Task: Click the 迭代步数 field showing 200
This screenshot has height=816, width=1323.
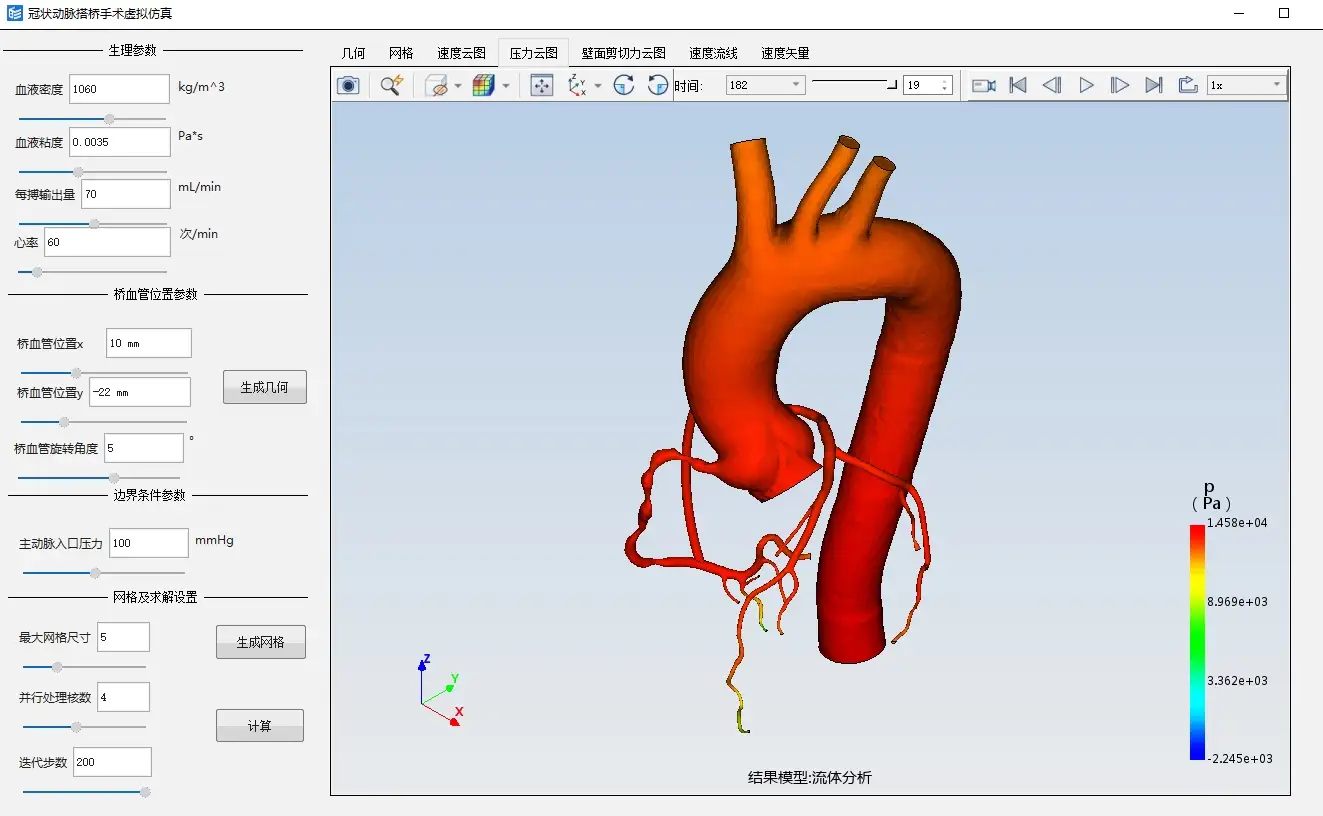Action: [112, 762]
